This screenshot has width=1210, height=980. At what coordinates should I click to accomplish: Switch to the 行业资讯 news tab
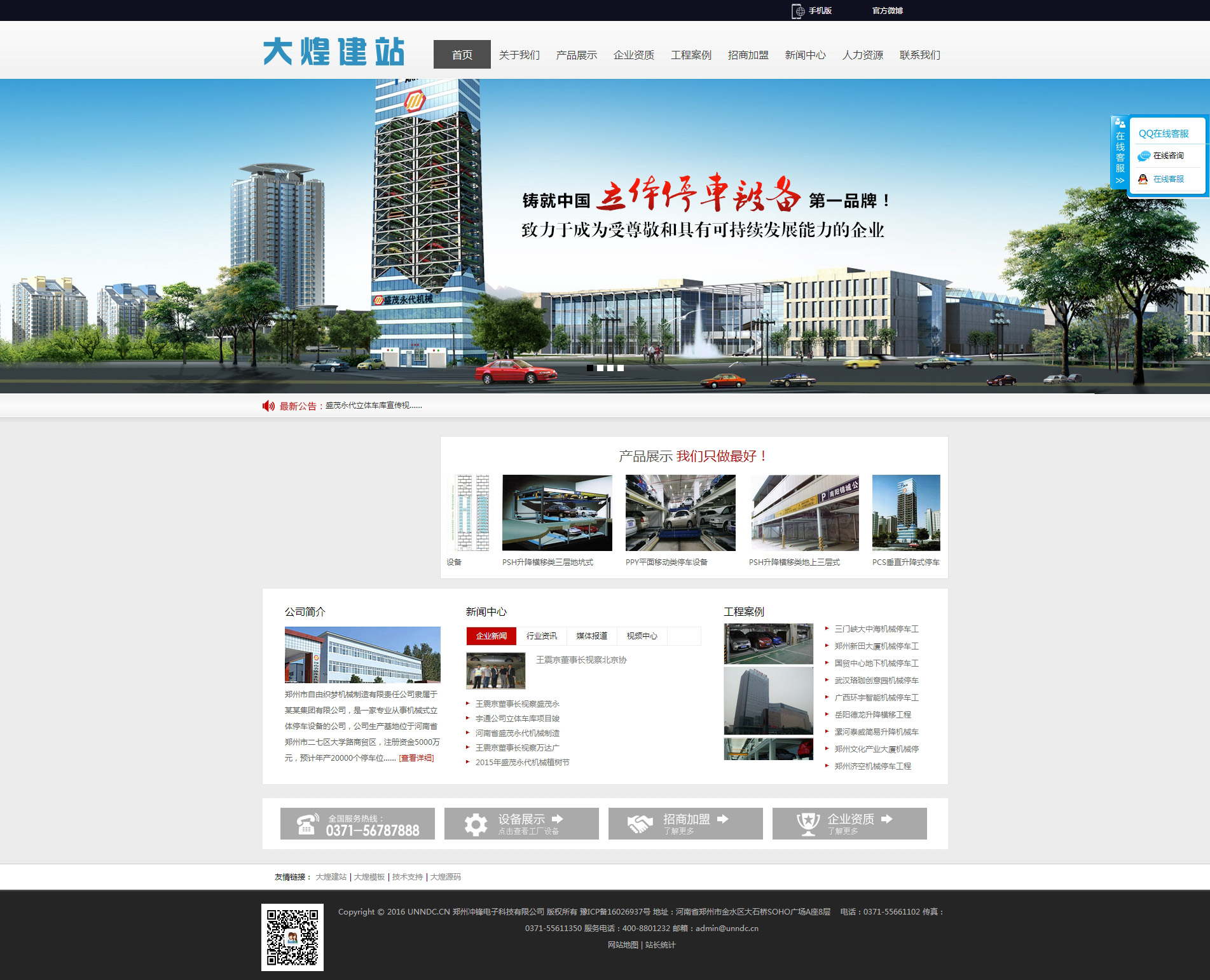541,636
